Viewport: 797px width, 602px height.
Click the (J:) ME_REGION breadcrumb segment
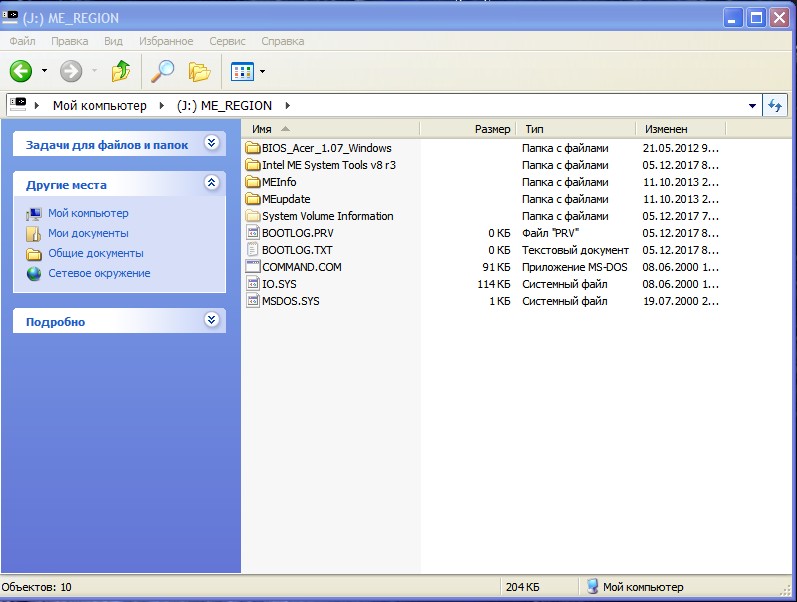[224, 106]
